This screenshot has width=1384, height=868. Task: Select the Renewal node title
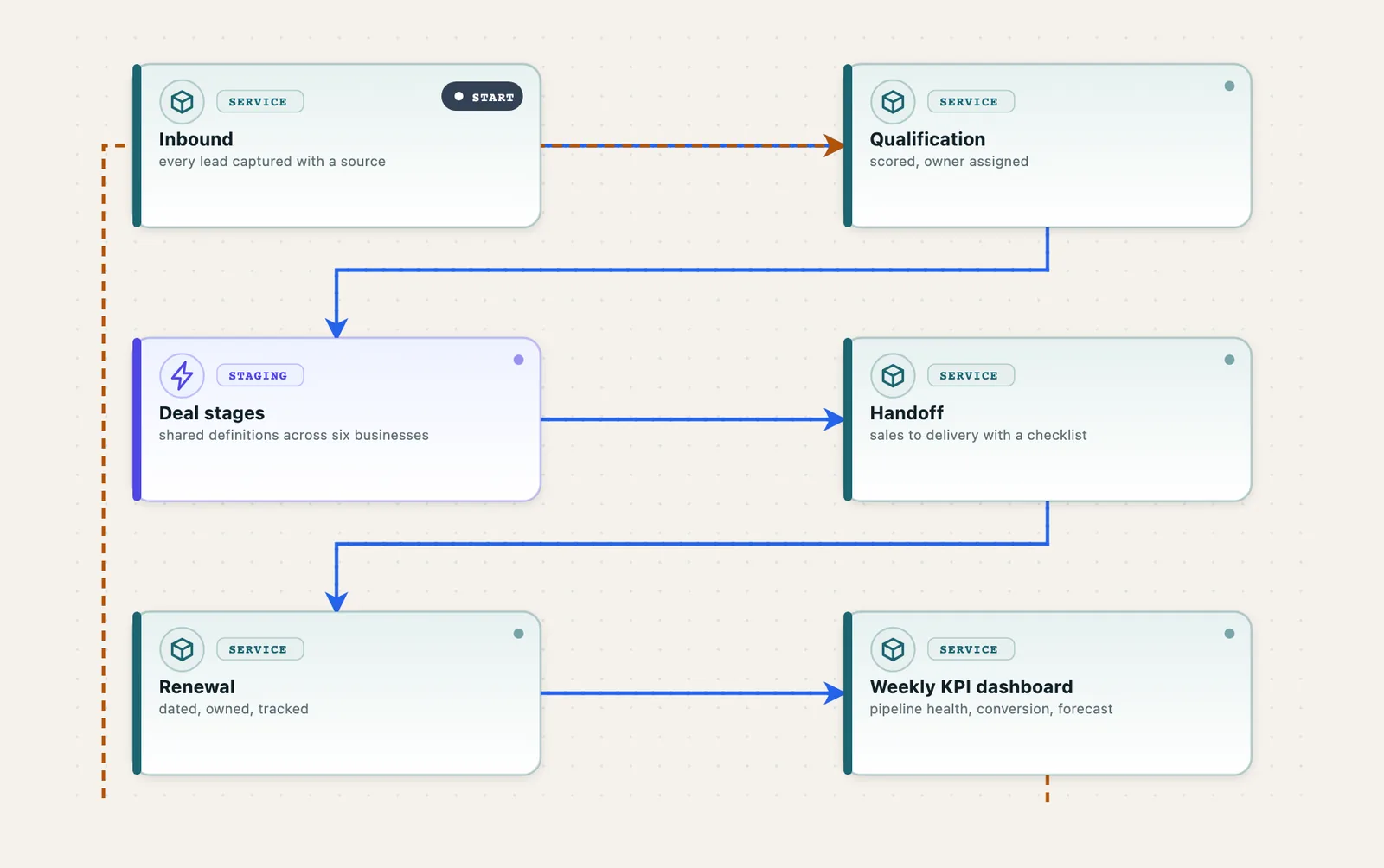tap(197, 687)
